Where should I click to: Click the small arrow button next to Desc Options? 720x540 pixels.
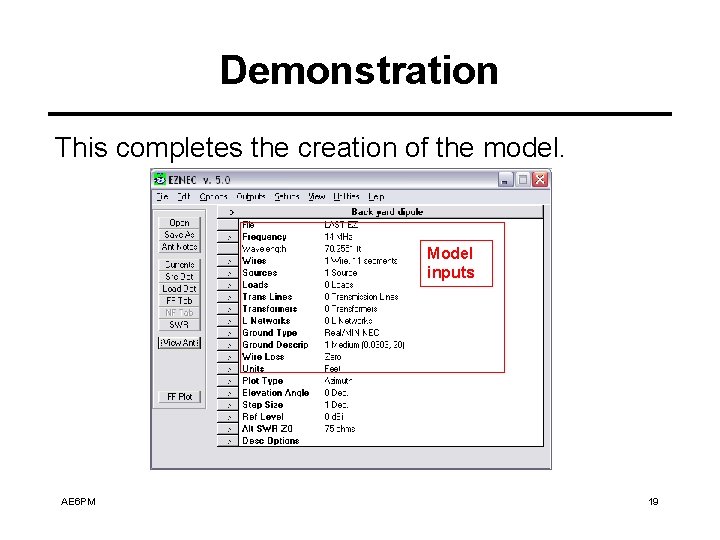(x=228, y=440)
